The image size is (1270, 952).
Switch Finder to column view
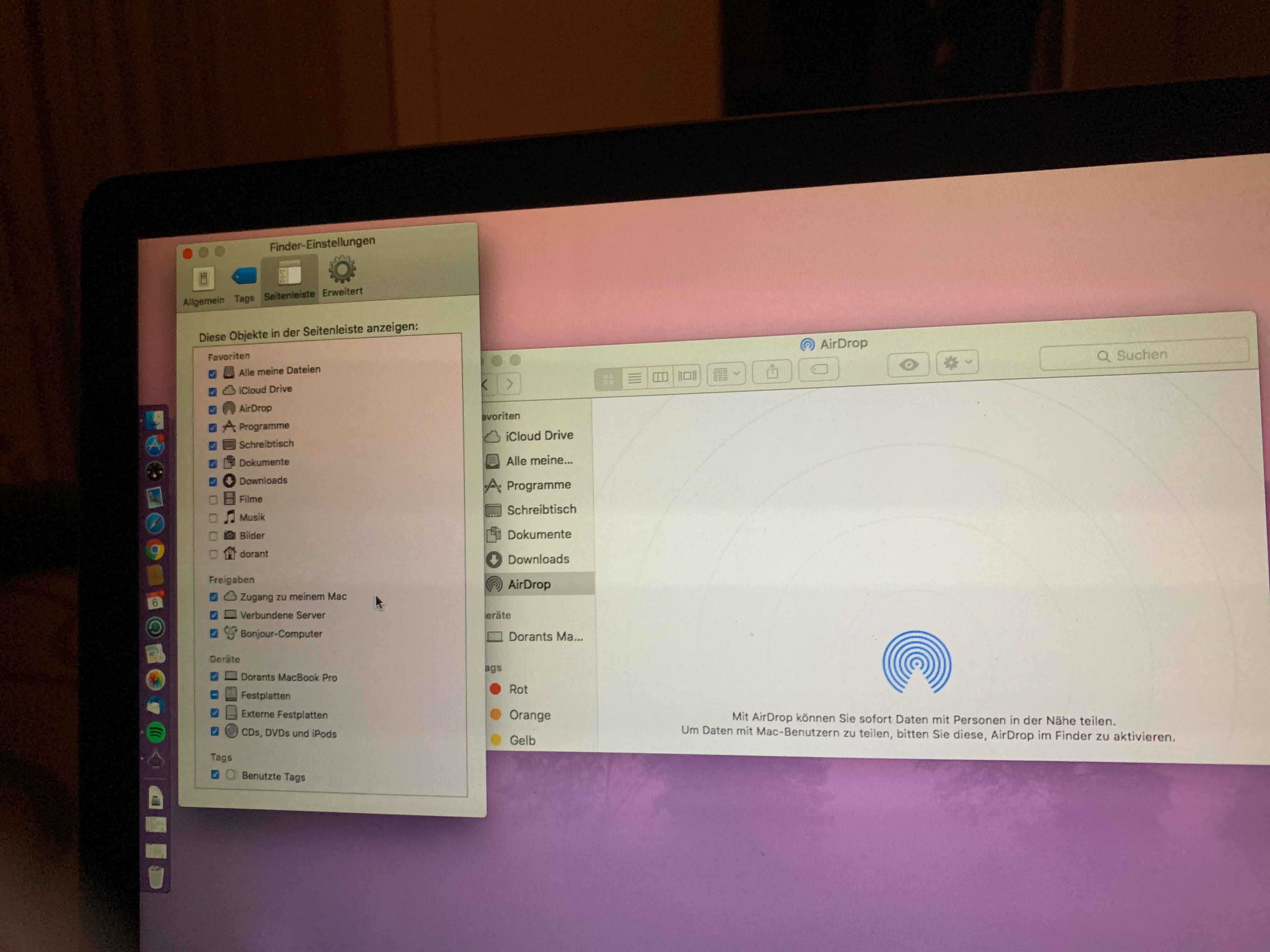[x=660, y=377]
